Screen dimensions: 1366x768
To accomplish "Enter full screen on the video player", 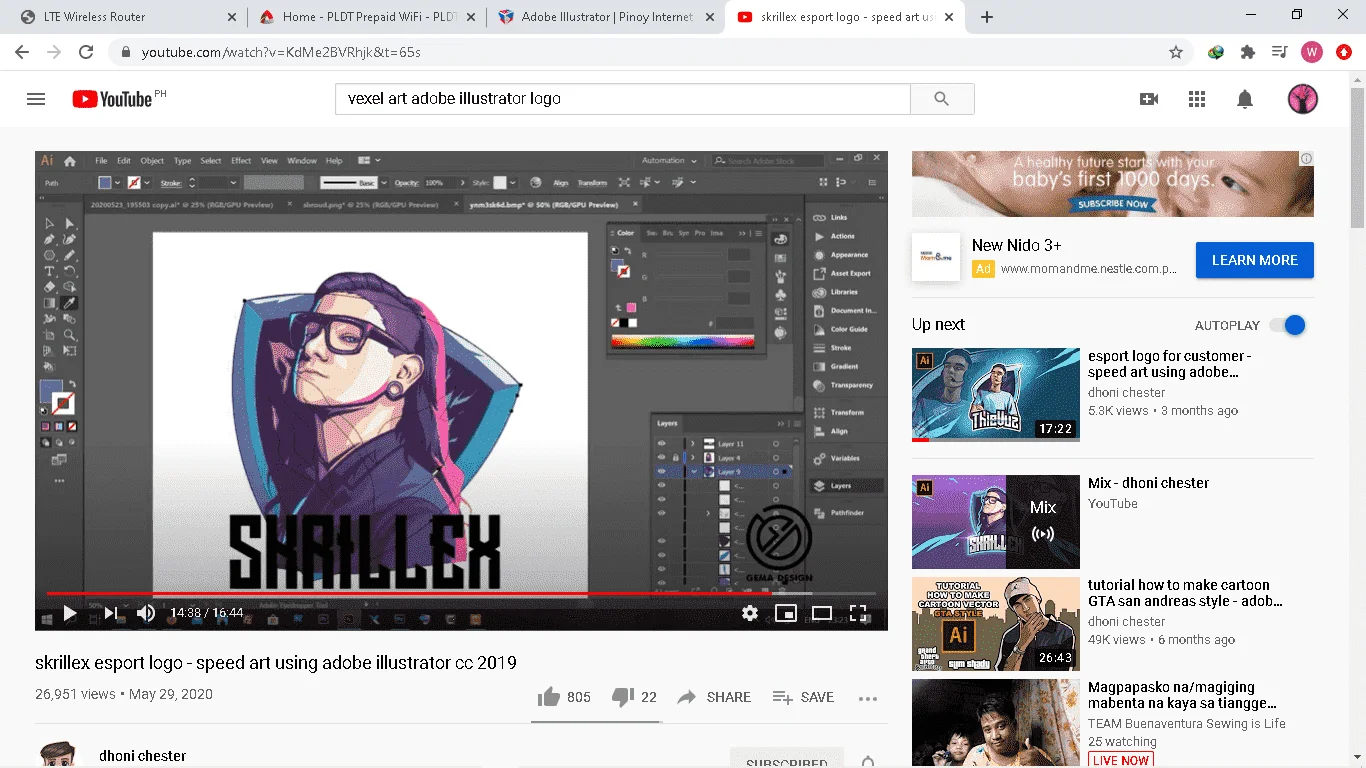I will coord(858,613).
